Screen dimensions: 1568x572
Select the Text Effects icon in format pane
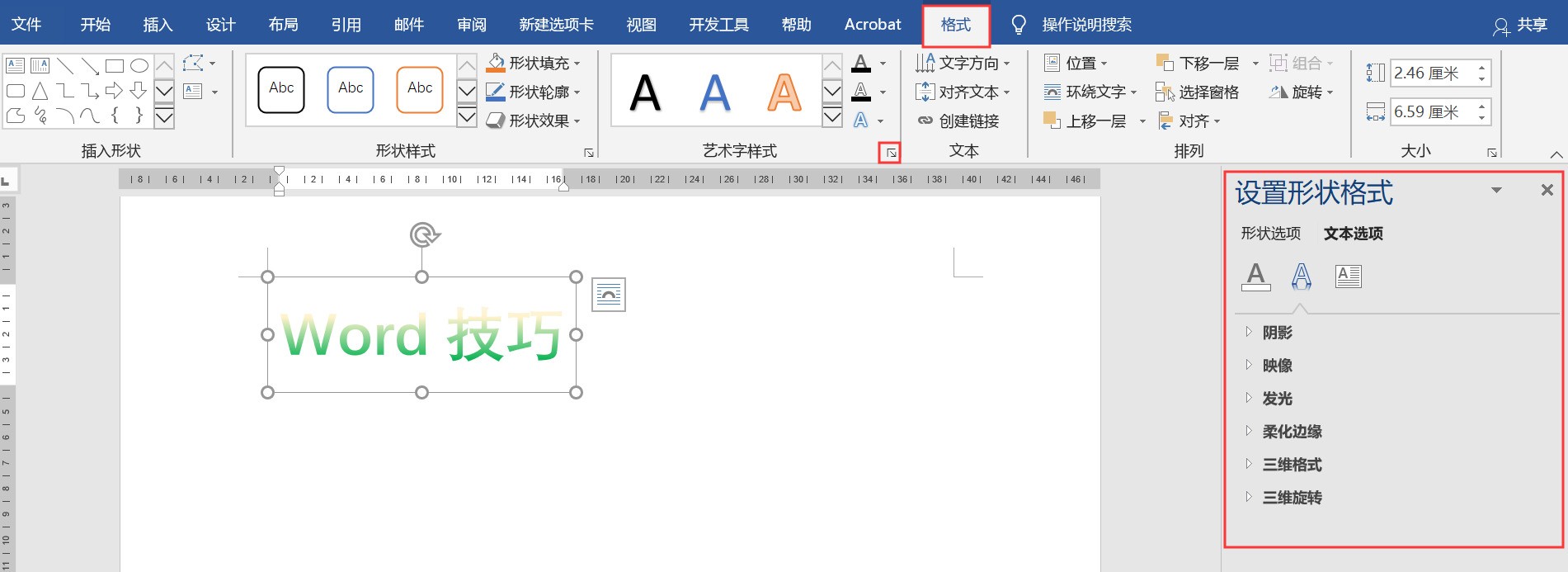coord(1301,276)
